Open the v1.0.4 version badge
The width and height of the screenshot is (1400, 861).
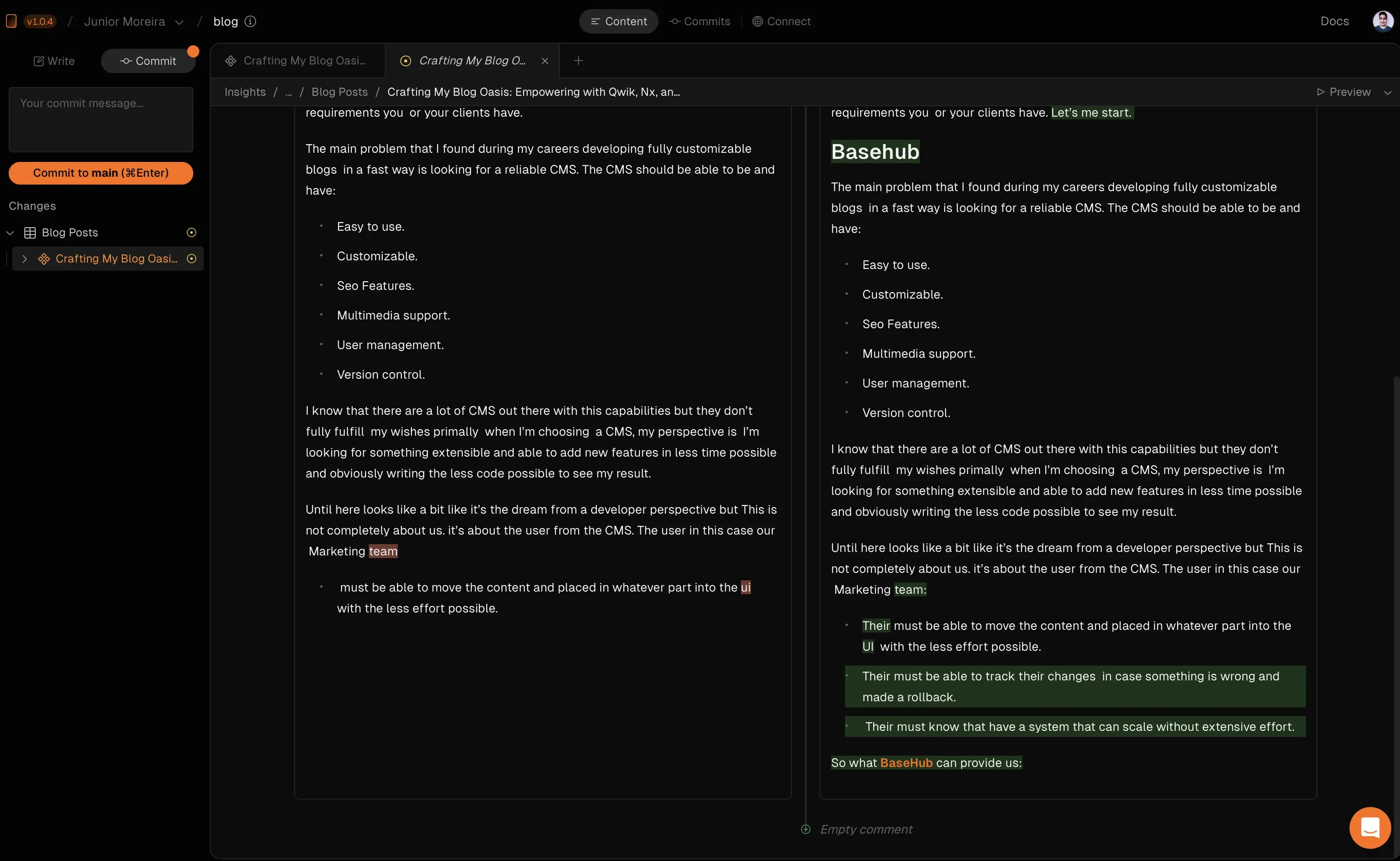pyautogui.click(x=39, y=21)
